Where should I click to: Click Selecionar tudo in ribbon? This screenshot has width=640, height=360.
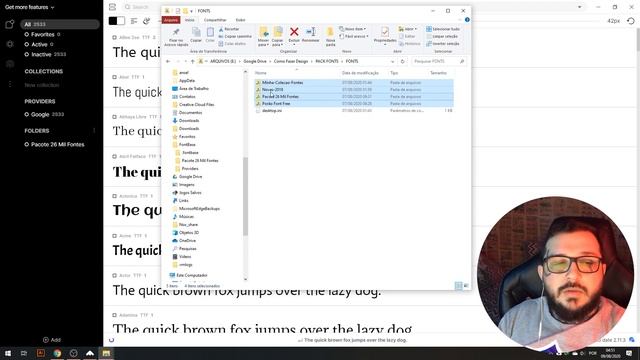443,29
